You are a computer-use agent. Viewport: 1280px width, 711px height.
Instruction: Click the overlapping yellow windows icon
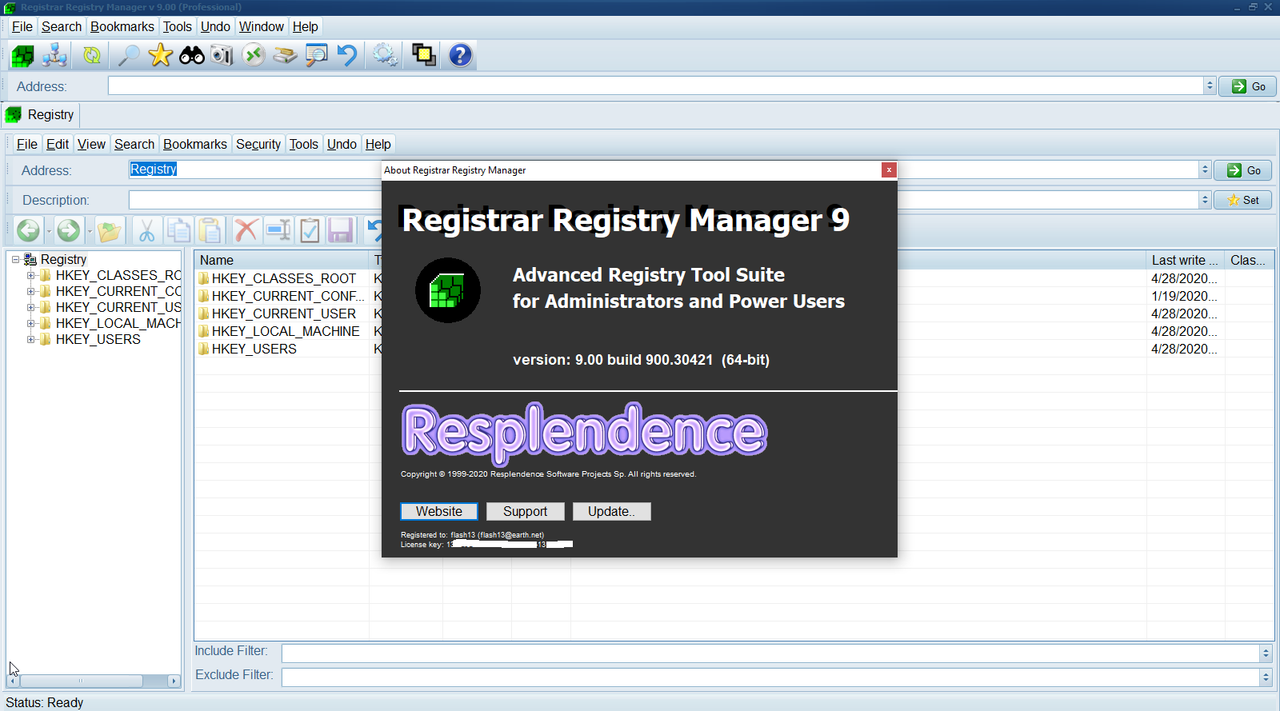click(x=424, y=56)
